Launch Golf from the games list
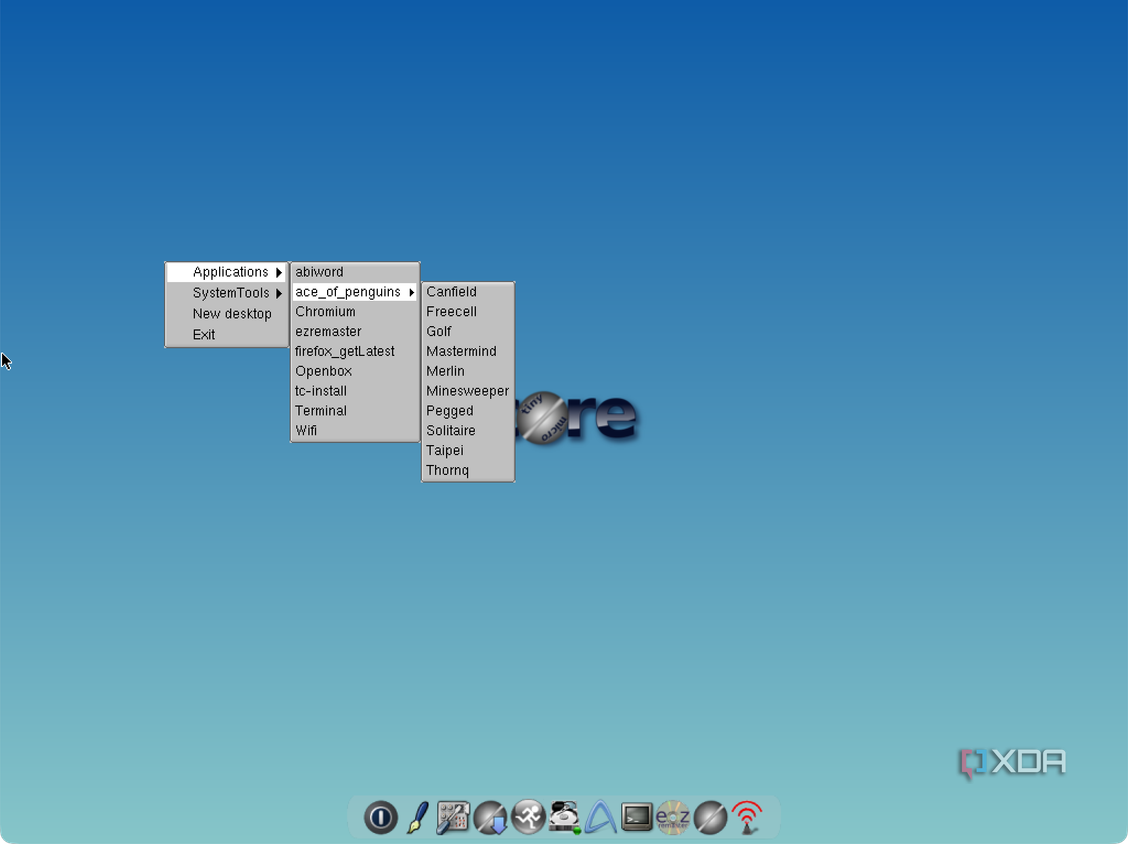1128x844 pixels. (x=468, y=331)
